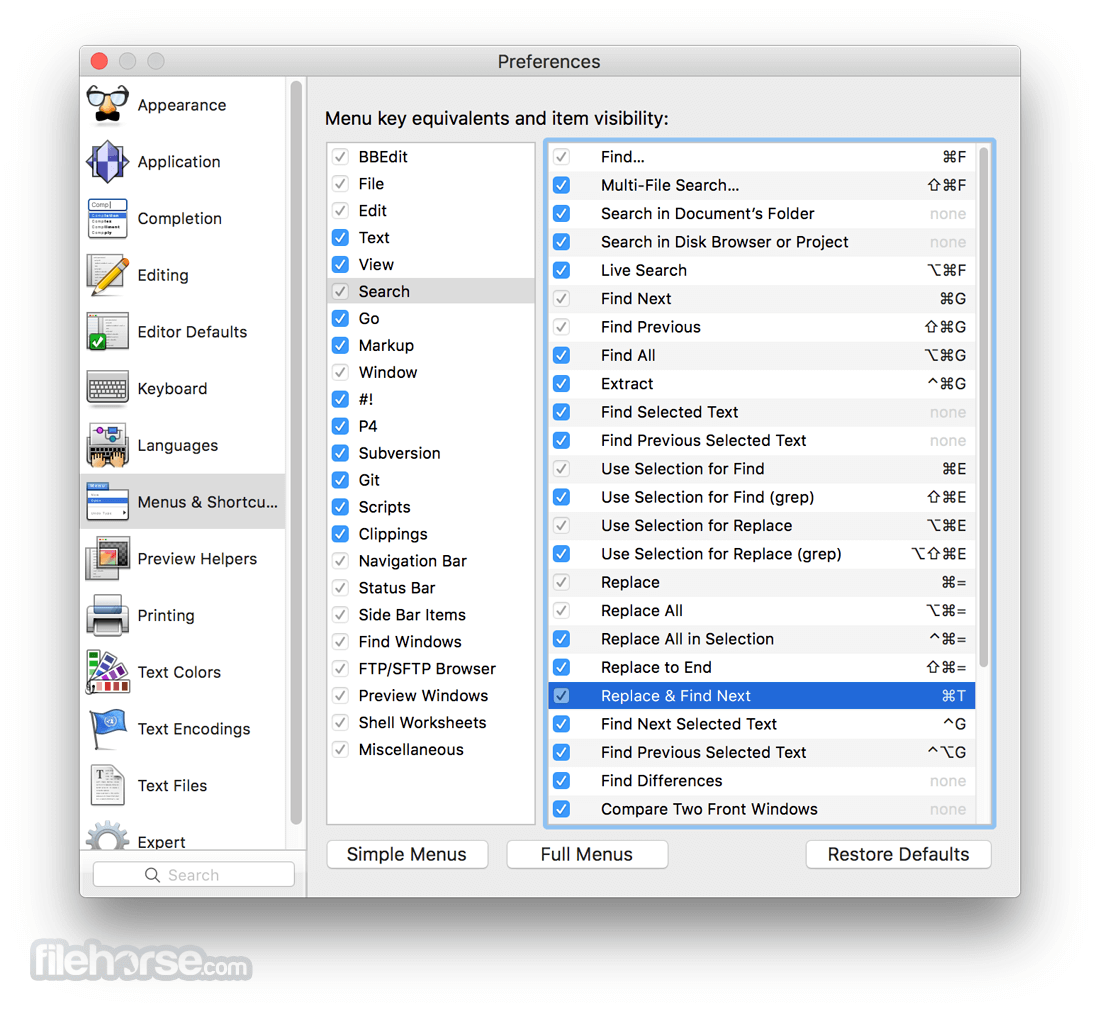Select the Navigation Bar row
This screenshot has width=1100, height=1011.
click(x=431, y=561)
